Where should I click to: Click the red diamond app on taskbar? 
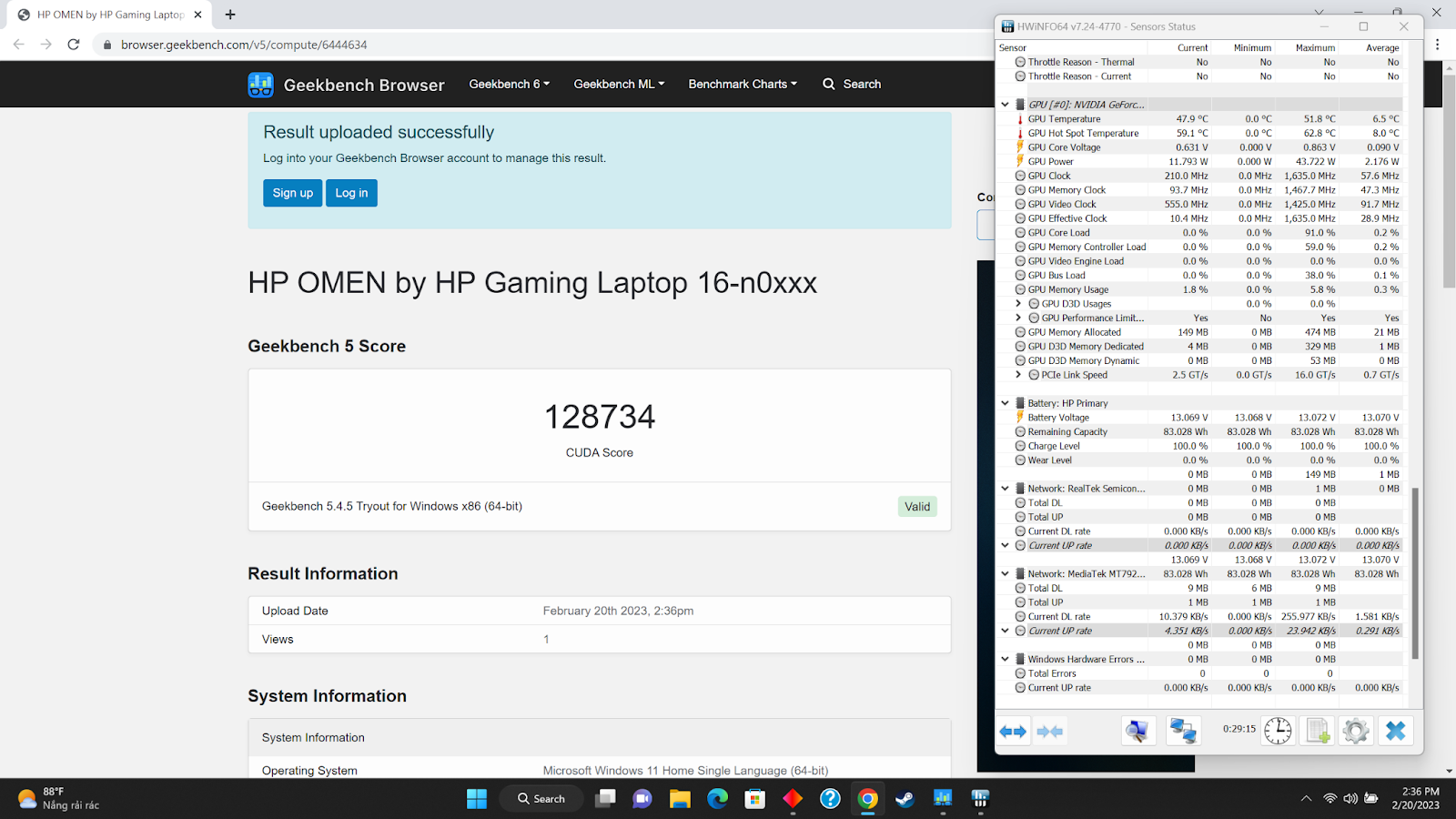click(793, 799)
